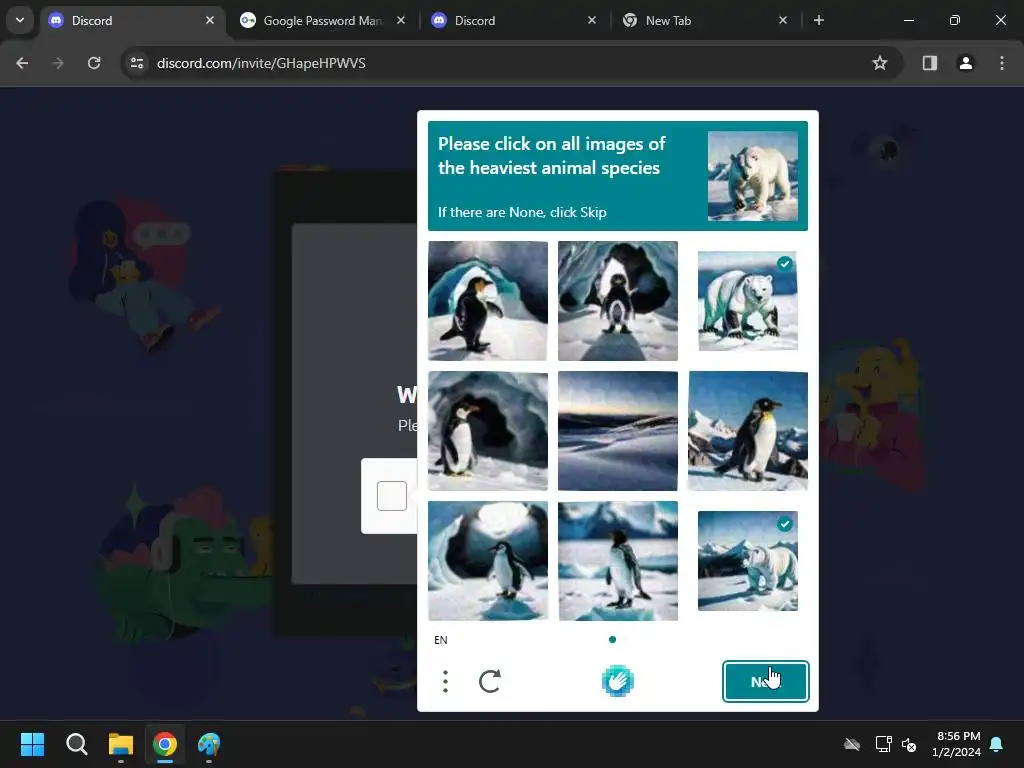The height and width of the screenshot is (768, 1024).
Task: Open File Explorer from taskbar
Action: click(x=121, y=744)
